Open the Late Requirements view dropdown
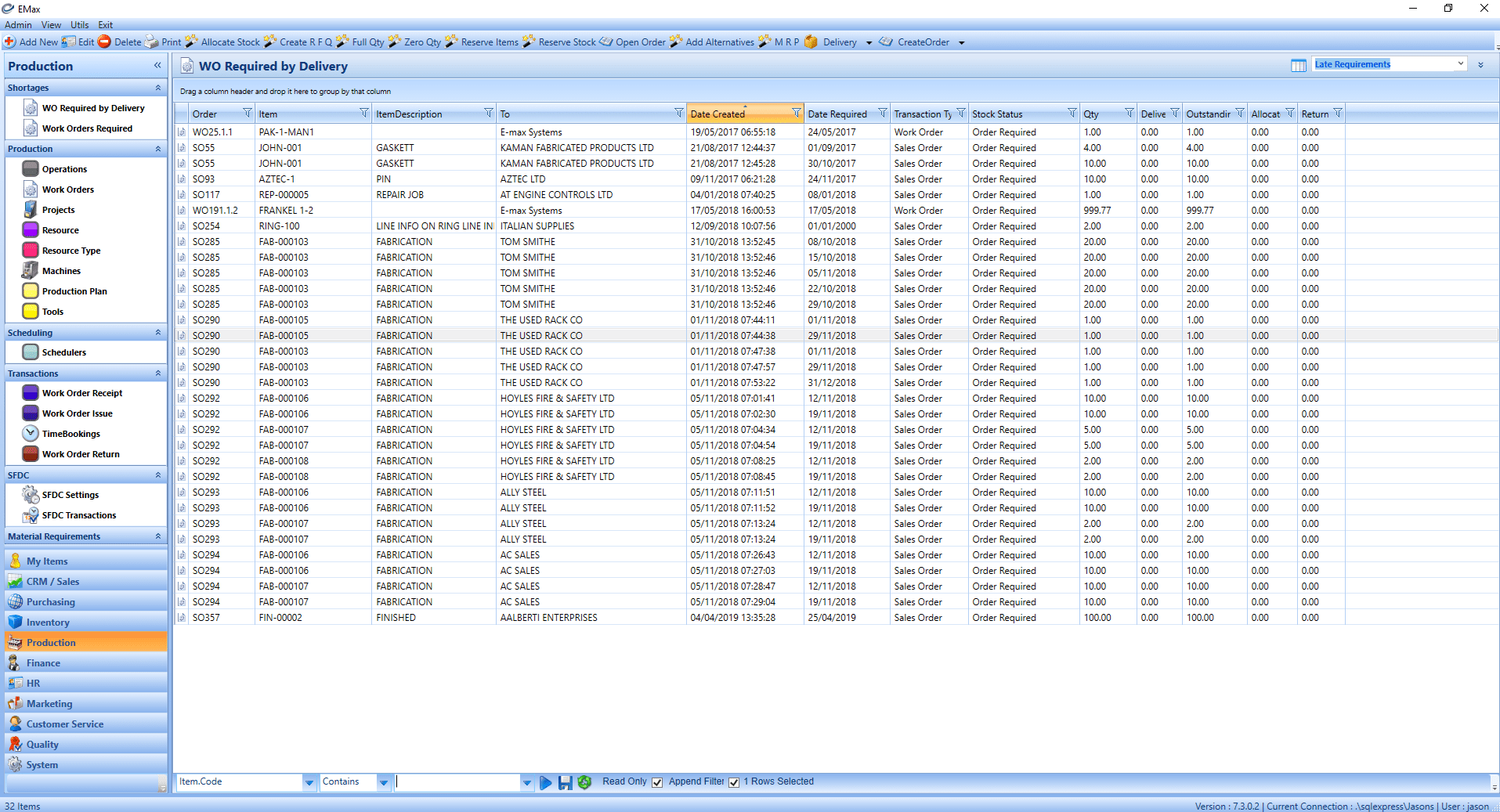 (1461, 64)
